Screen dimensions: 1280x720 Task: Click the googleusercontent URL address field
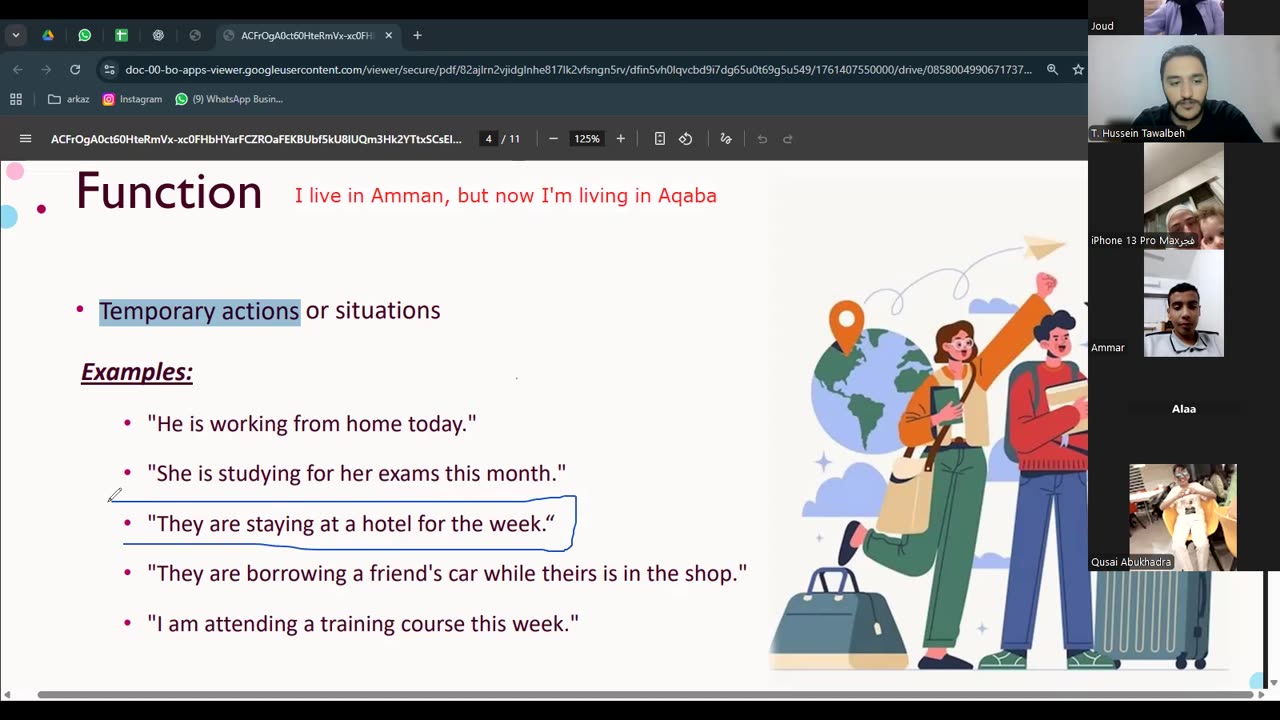(578, 69)
